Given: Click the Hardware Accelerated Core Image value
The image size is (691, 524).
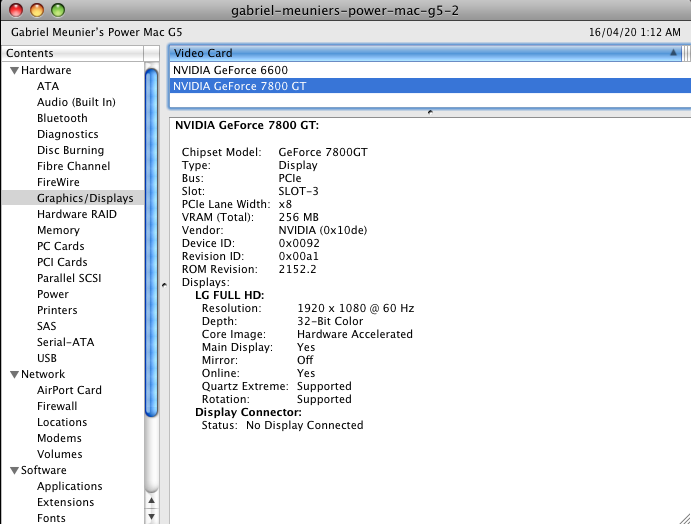Looking at the screenshot, I should pyautogui.click(x=355, y=334).
